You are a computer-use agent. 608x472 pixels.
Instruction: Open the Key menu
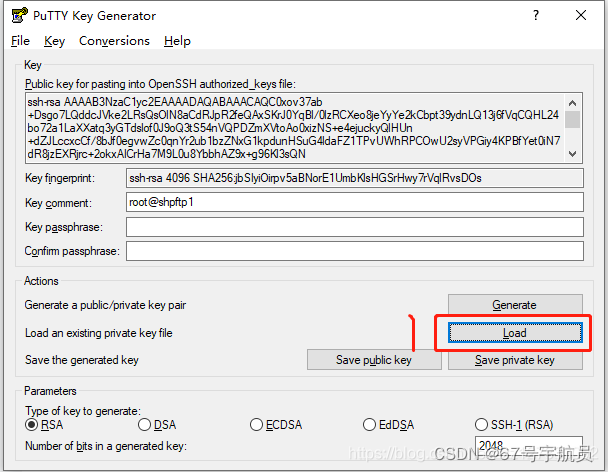54,41
